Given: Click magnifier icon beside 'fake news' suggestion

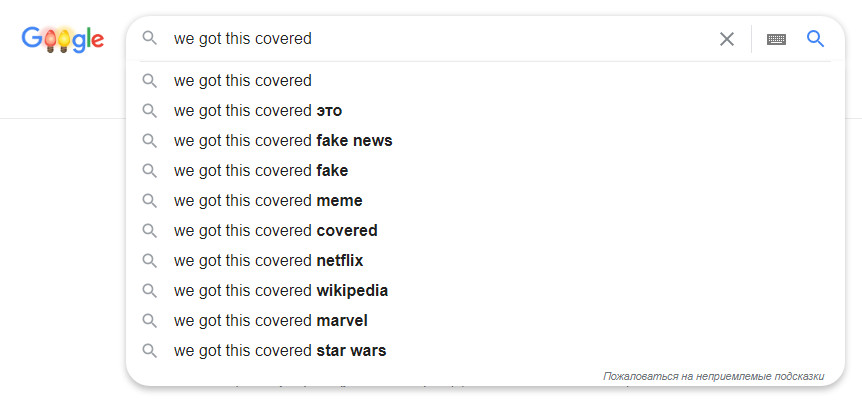Looking at the screenshot, I should coord(150,141).
